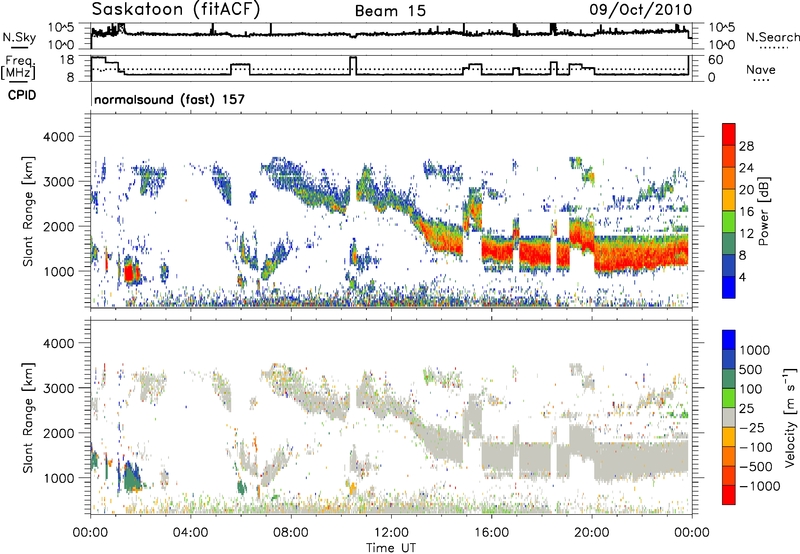Click the "Nave" legend label

pos(760,69)
